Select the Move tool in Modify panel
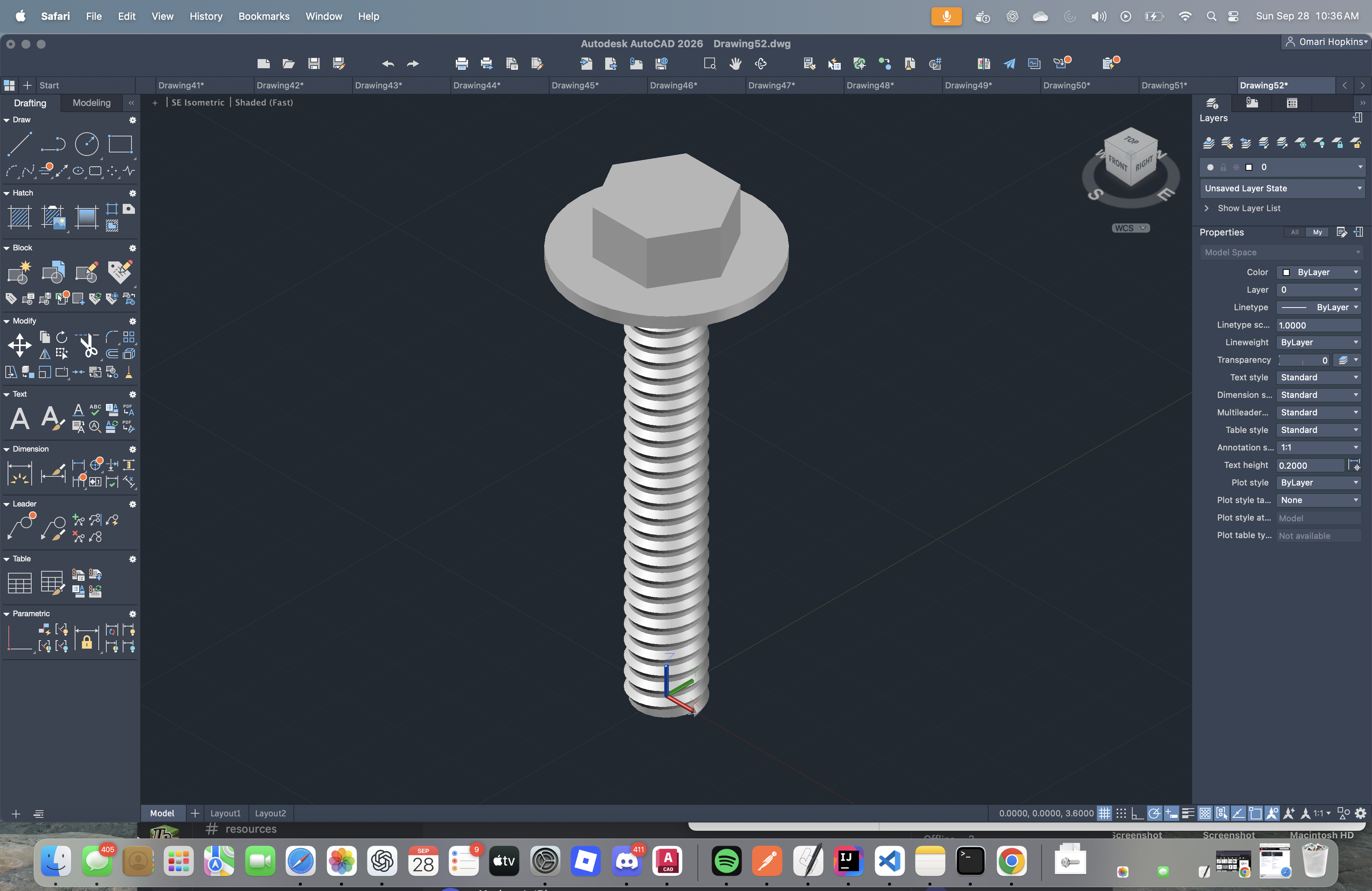 pyautogui.click(x=19, y=346)
